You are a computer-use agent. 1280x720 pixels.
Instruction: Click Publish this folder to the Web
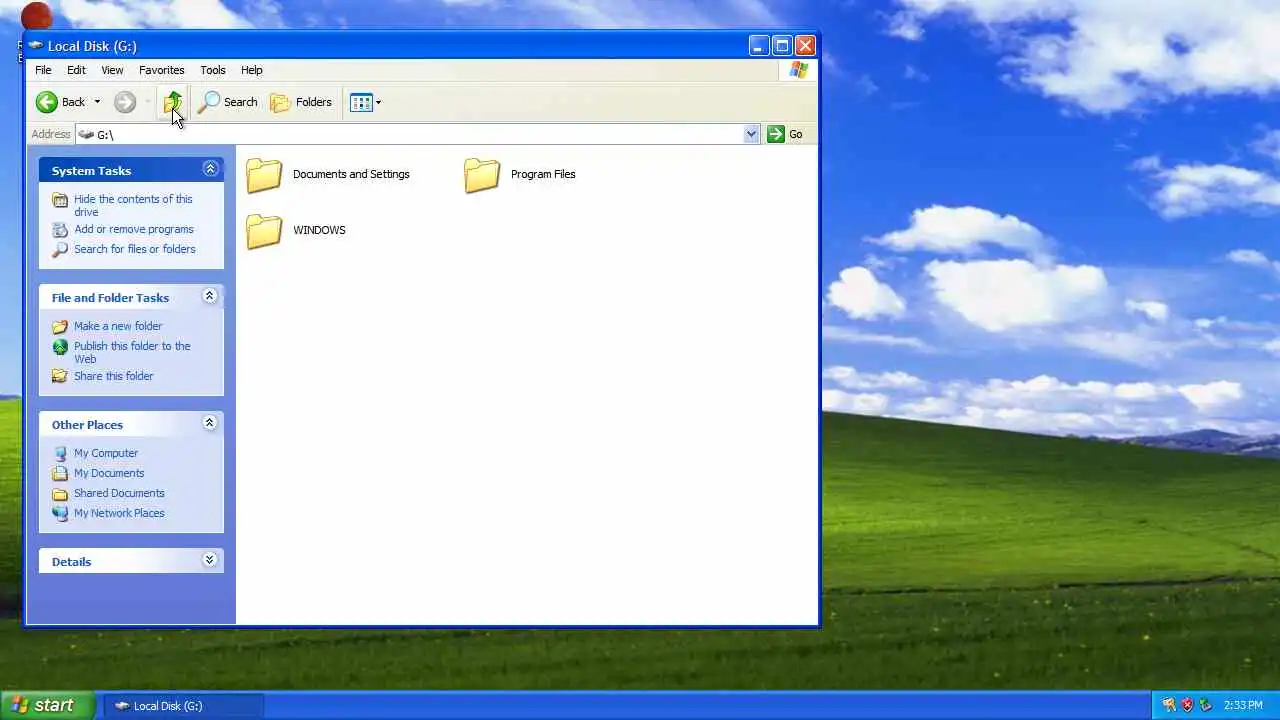(132, 352)
